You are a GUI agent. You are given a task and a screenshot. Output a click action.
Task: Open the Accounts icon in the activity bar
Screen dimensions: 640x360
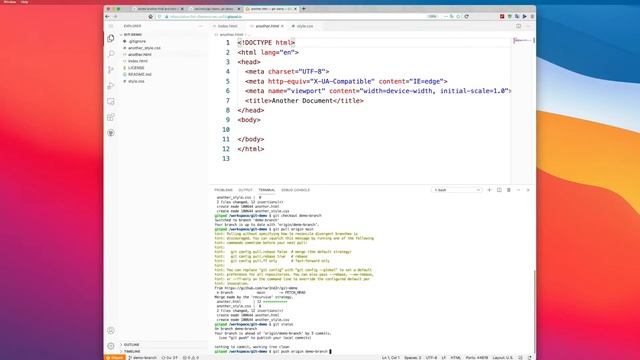111,330
